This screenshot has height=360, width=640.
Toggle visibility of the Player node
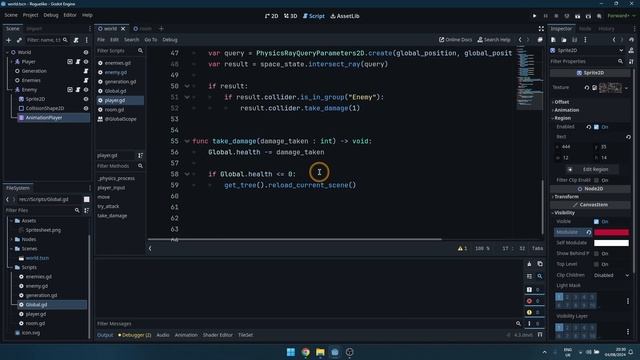pyautogui.click(x=86, y=62)
